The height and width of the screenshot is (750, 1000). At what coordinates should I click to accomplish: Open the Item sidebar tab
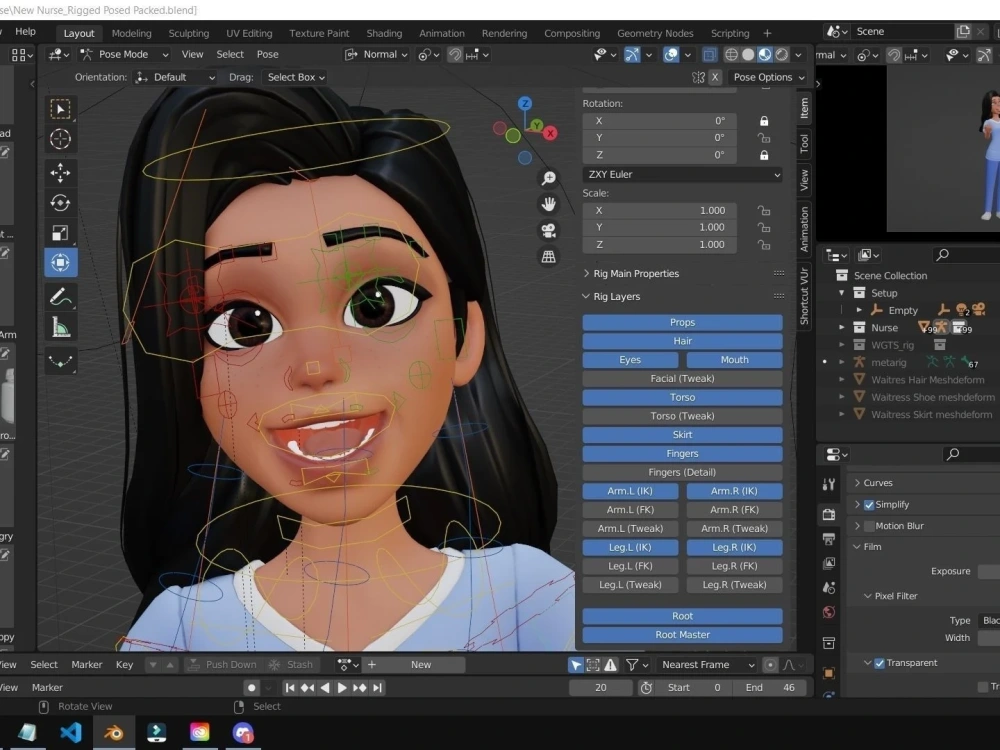[804, 108]
